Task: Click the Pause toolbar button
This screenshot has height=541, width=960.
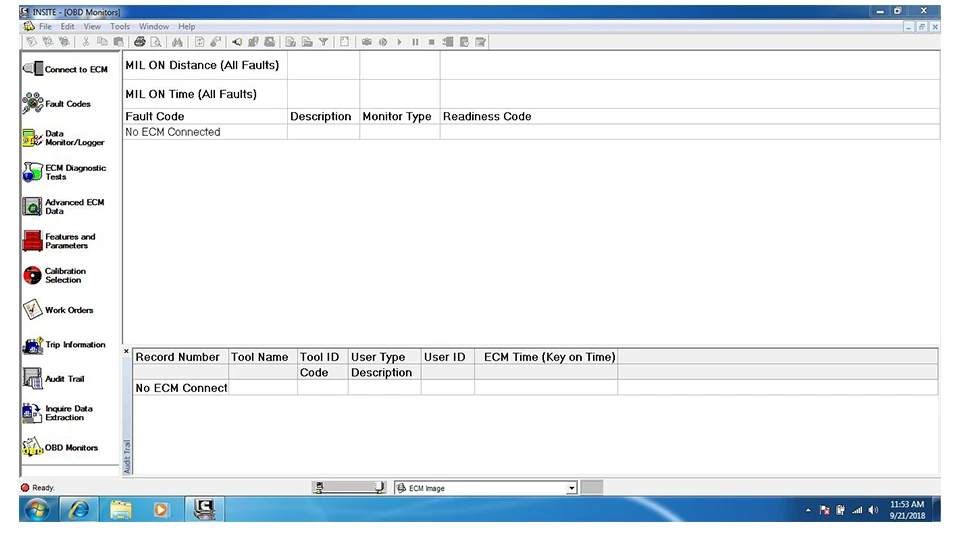Action: coord(415,42)
